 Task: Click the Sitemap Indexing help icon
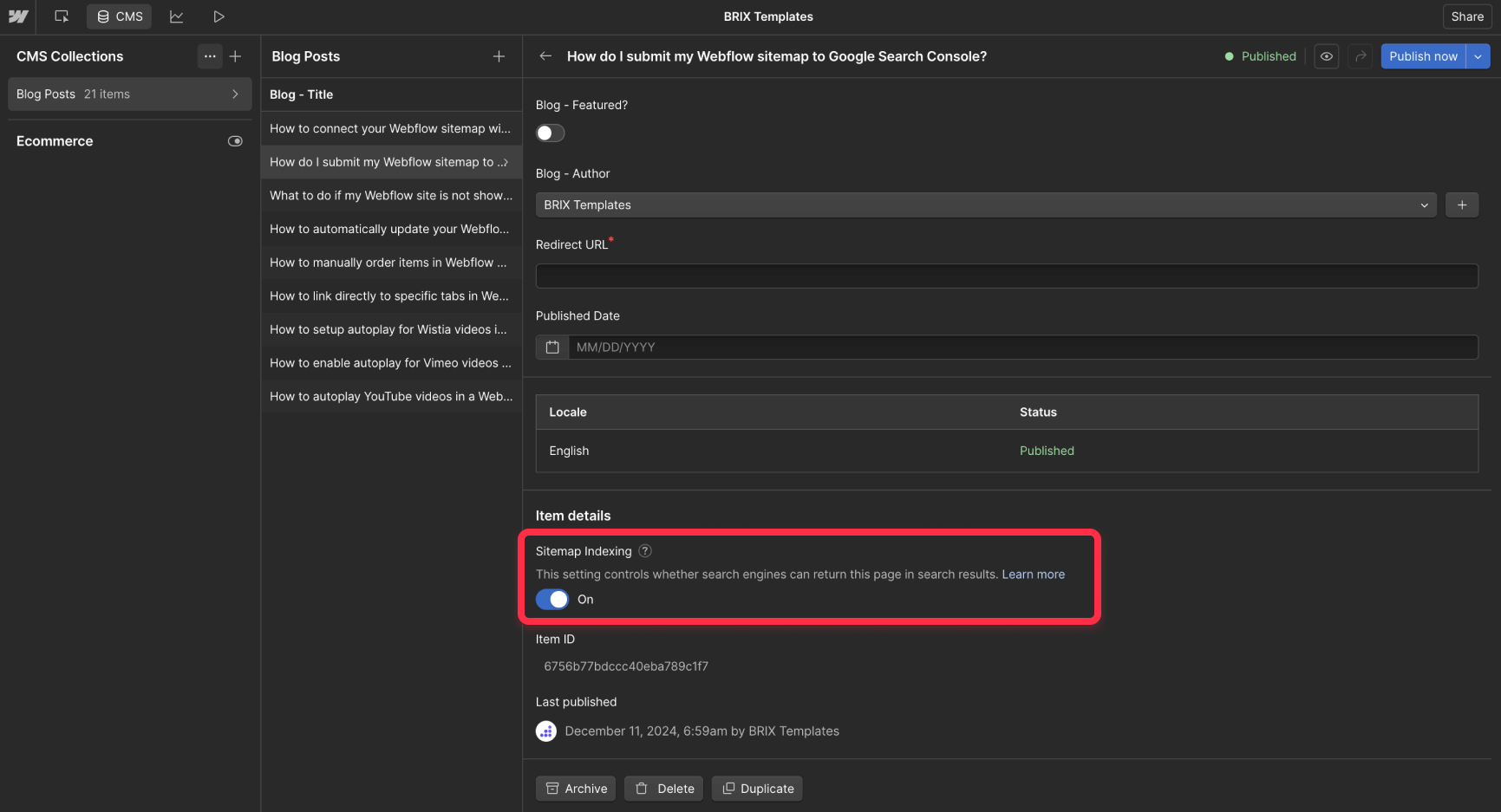click(645, 551)
